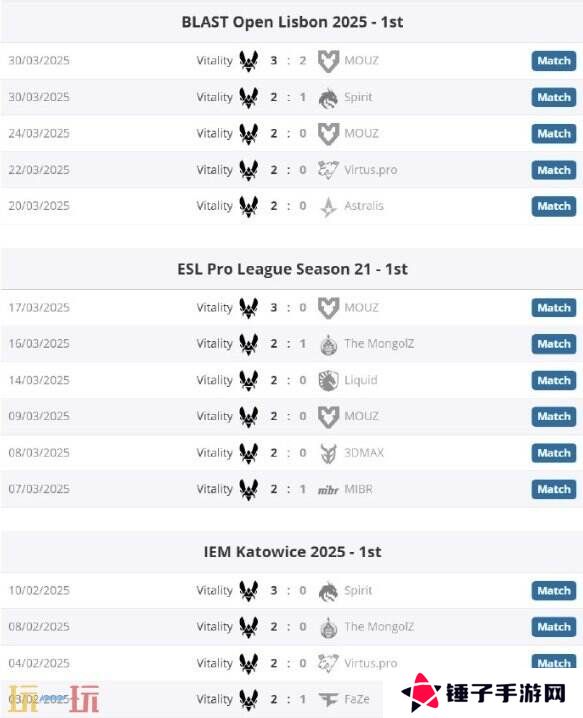View Match for the 10/02/2025 Spirit final

554,591
